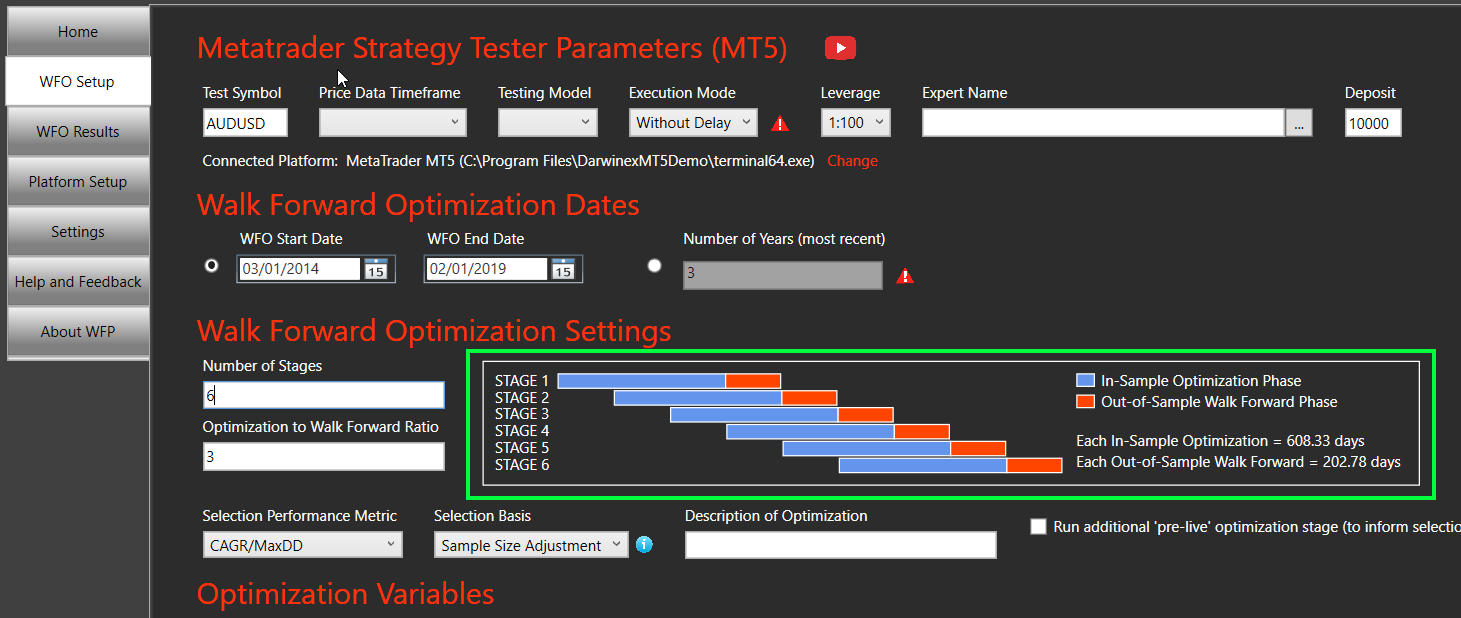Open the Selection Basis dropdown
Screen dimensions: 1461x618
pyautogui.click(x=531, y=545)
